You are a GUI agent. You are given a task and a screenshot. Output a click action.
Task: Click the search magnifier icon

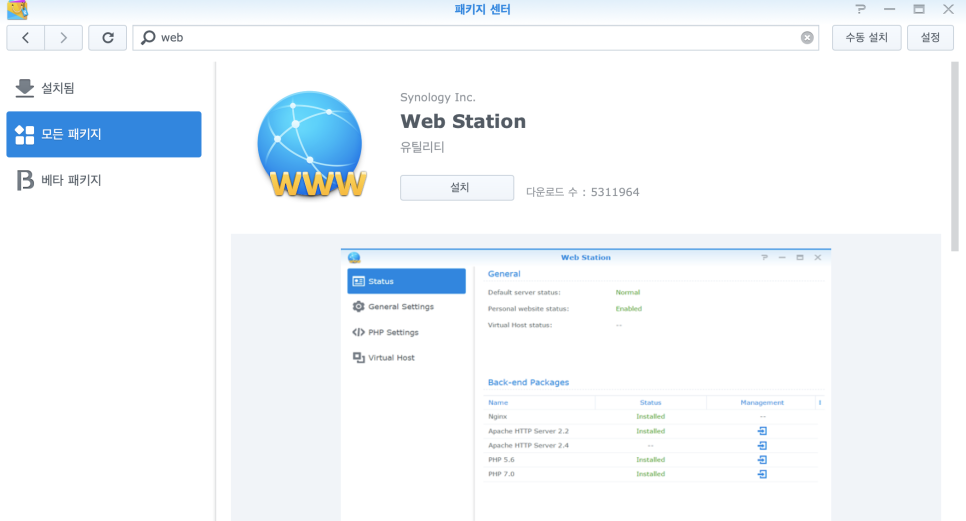(148, 38)
